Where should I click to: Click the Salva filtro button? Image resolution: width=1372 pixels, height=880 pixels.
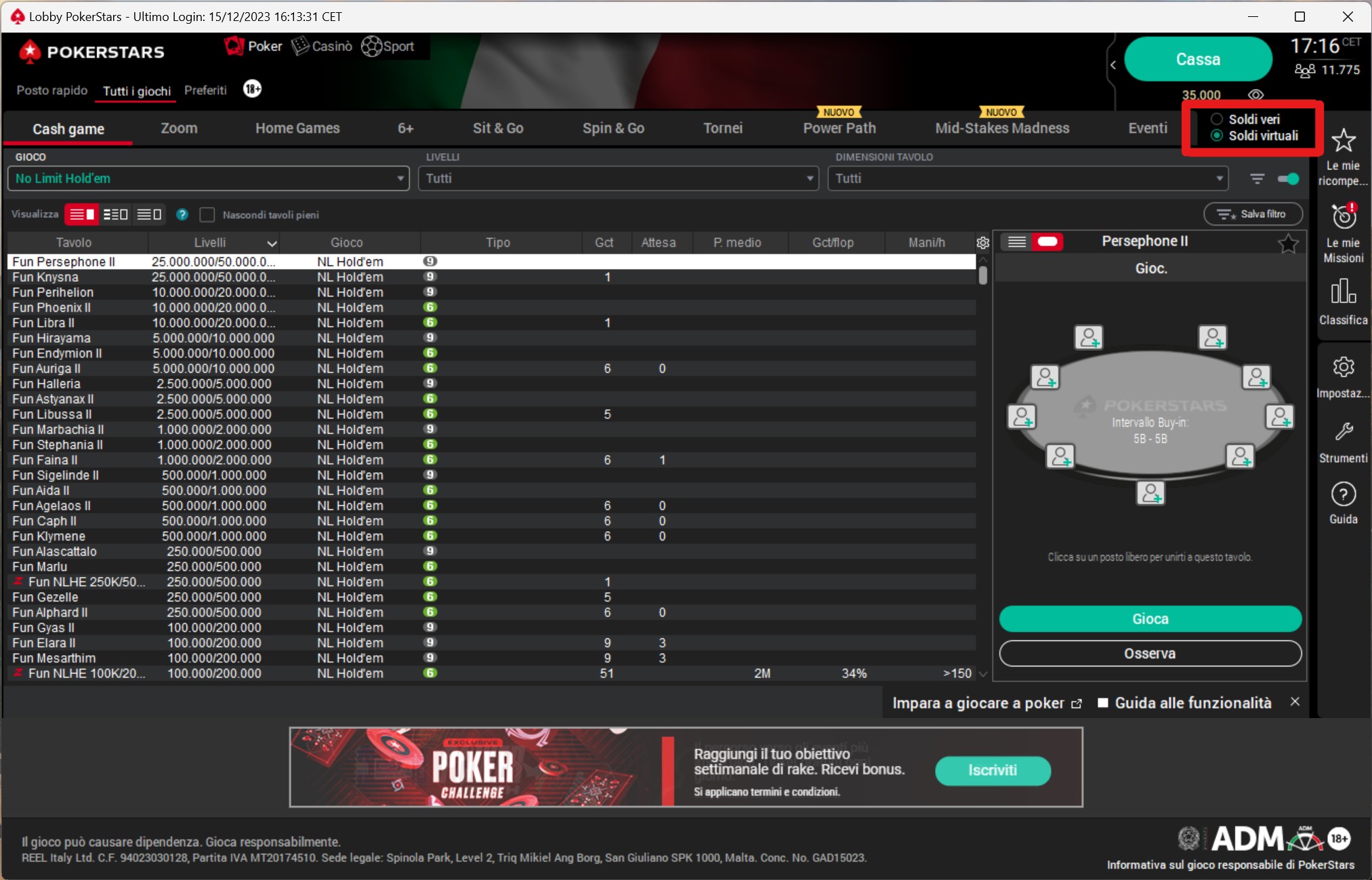click(x=1253, y=214)
